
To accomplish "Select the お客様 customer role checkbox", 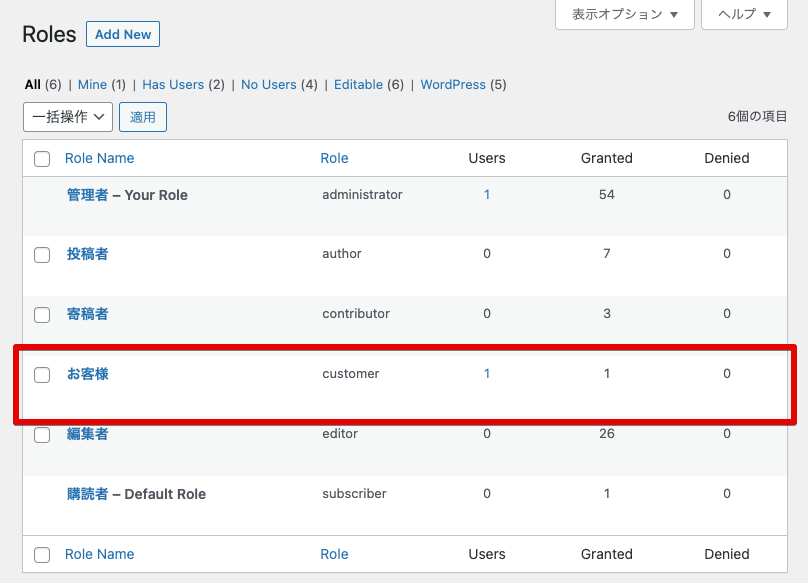I will [x=42, y=375].
